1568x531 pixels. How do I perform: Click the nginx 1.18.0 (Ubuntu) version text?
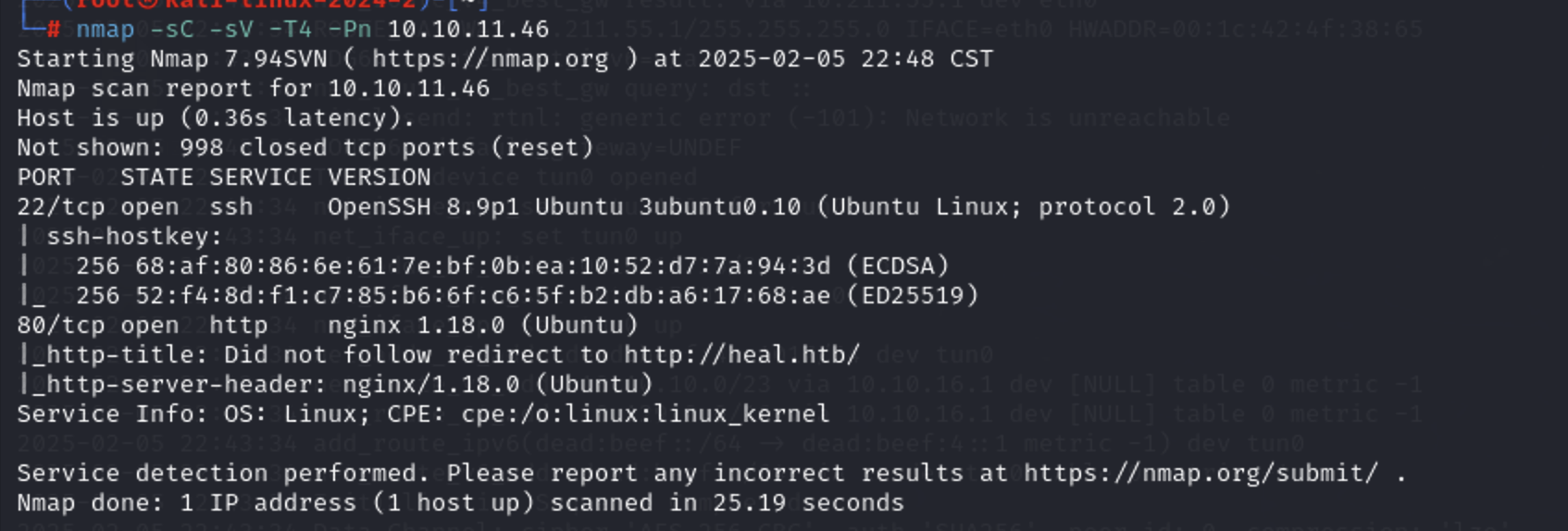[482, 326]
